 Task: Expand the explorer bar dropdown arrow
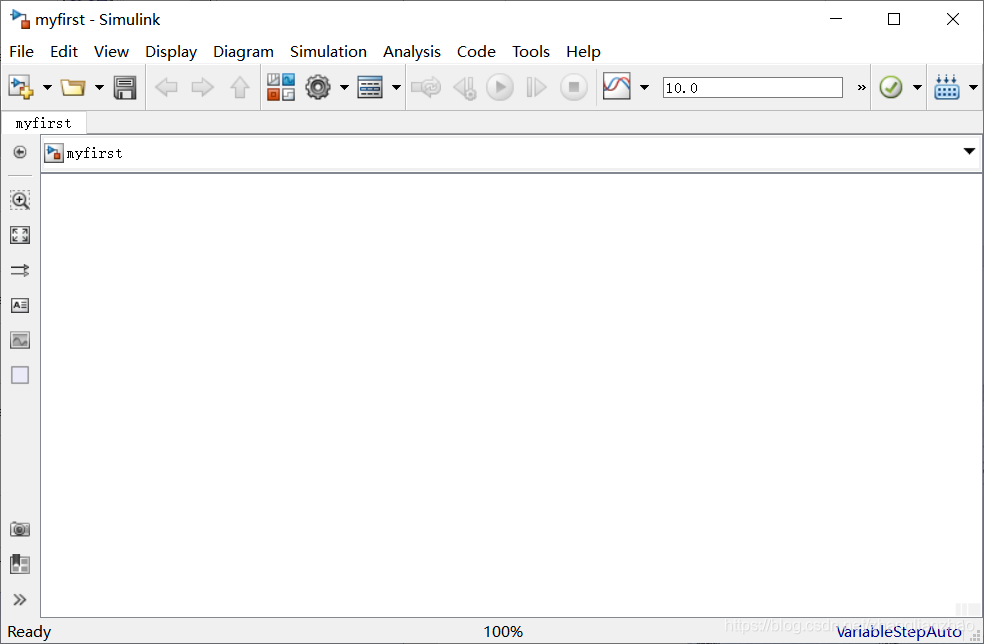969,151
